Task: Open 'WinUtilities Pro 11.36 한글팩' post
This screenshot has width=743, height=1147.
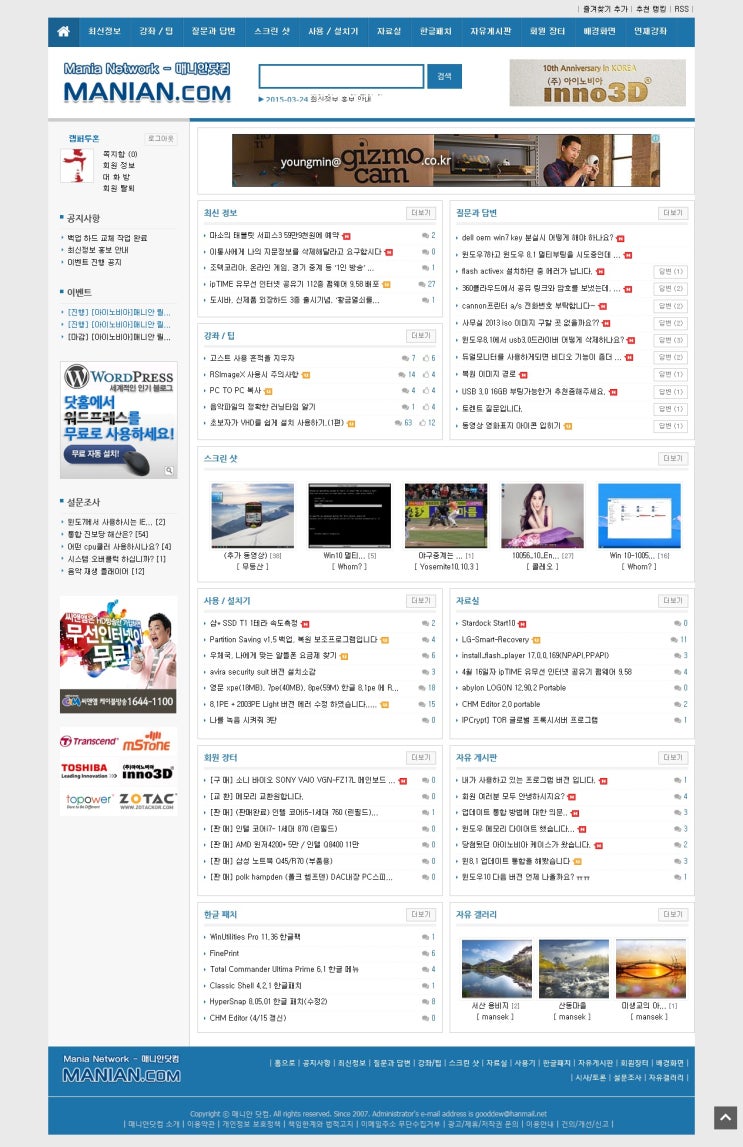Action: (x=254, y=937)
